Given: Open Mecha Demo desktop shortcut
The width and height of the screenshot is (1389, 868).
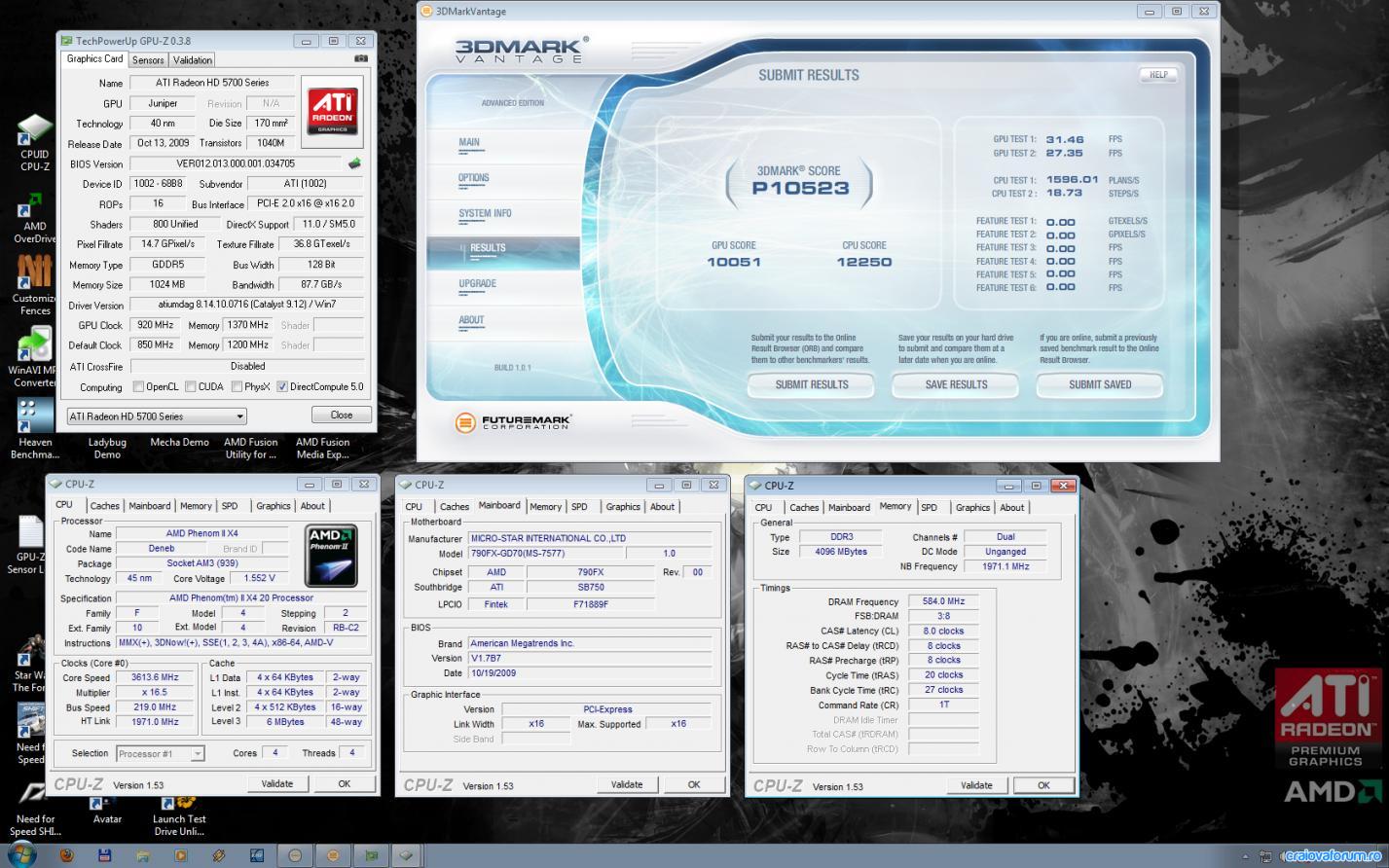Looking at the screenshot, I should coord(179,442).
